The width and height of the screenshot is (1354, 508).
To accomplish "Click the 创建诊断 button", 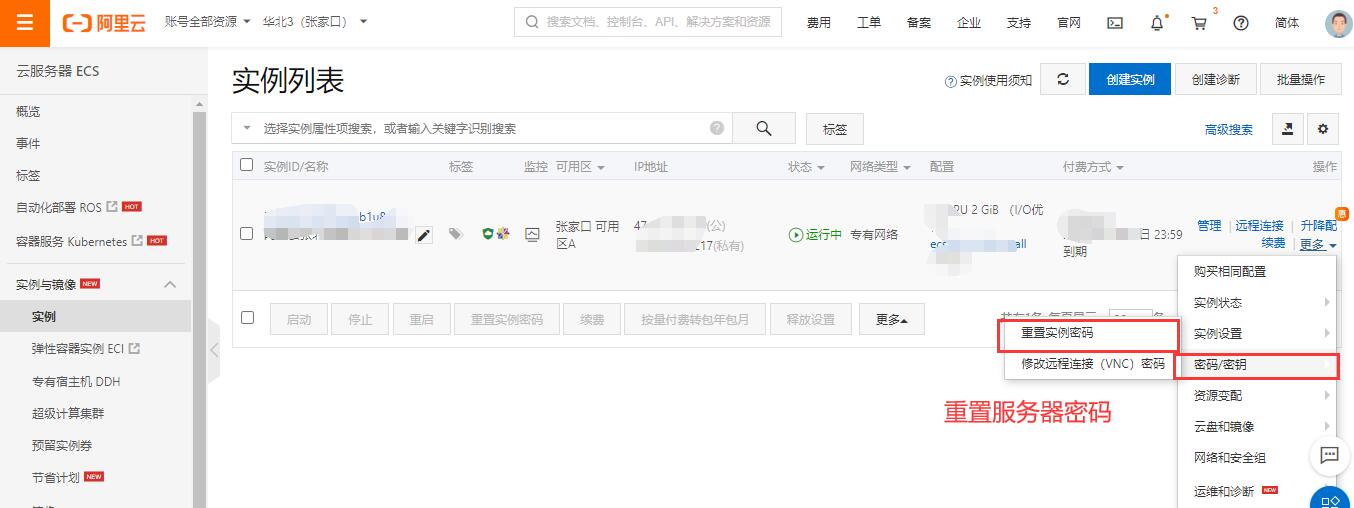I will [x=1215, y=80].
